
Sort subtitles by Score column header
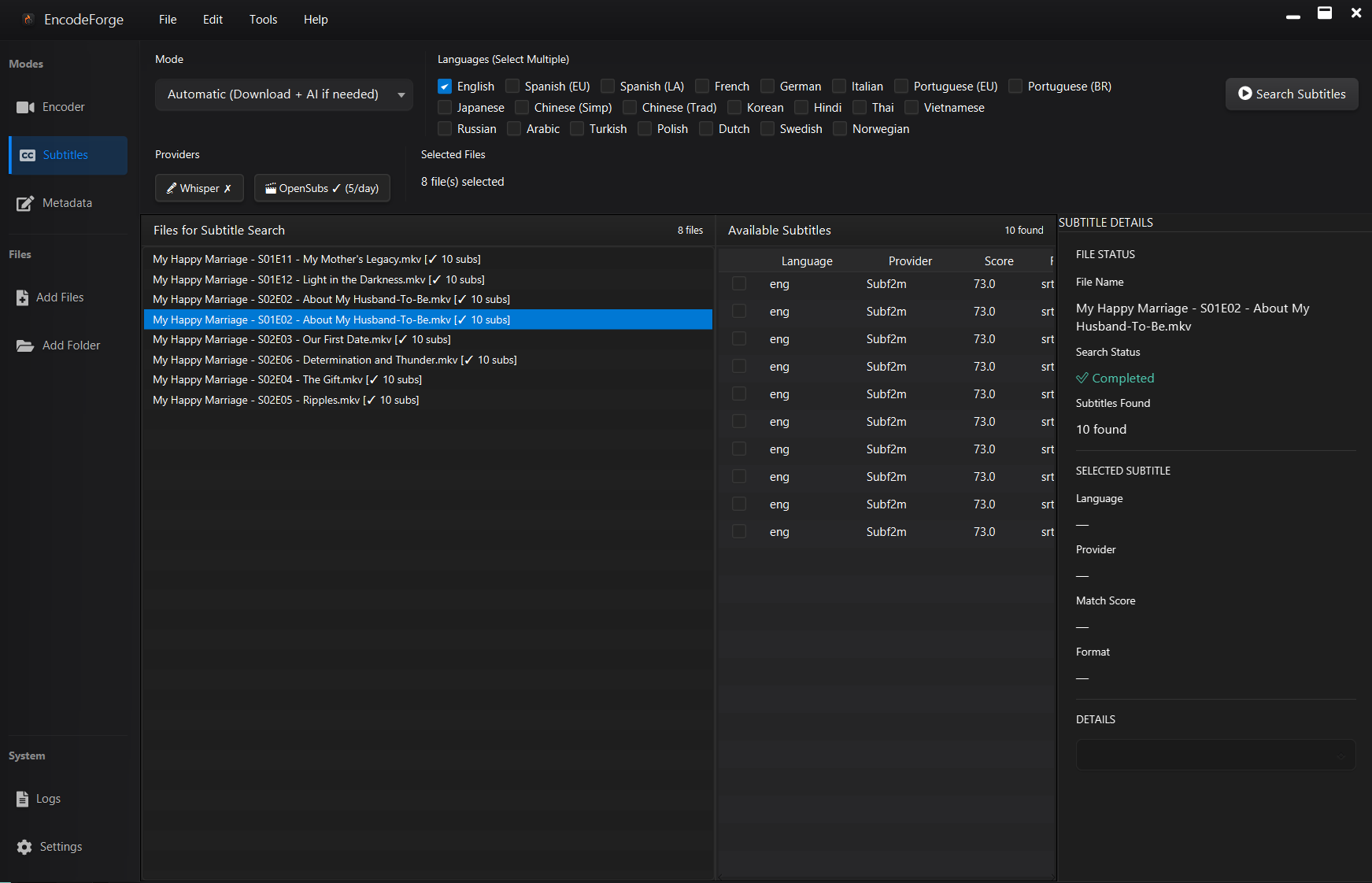(998, 261)
